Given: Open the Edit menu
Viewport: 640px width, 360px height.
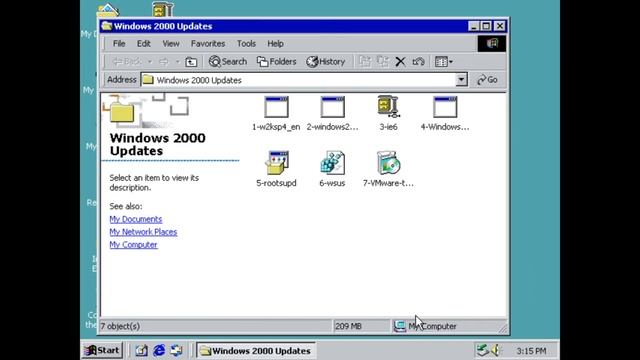Looking at the screenshot, I should point(143,43).
